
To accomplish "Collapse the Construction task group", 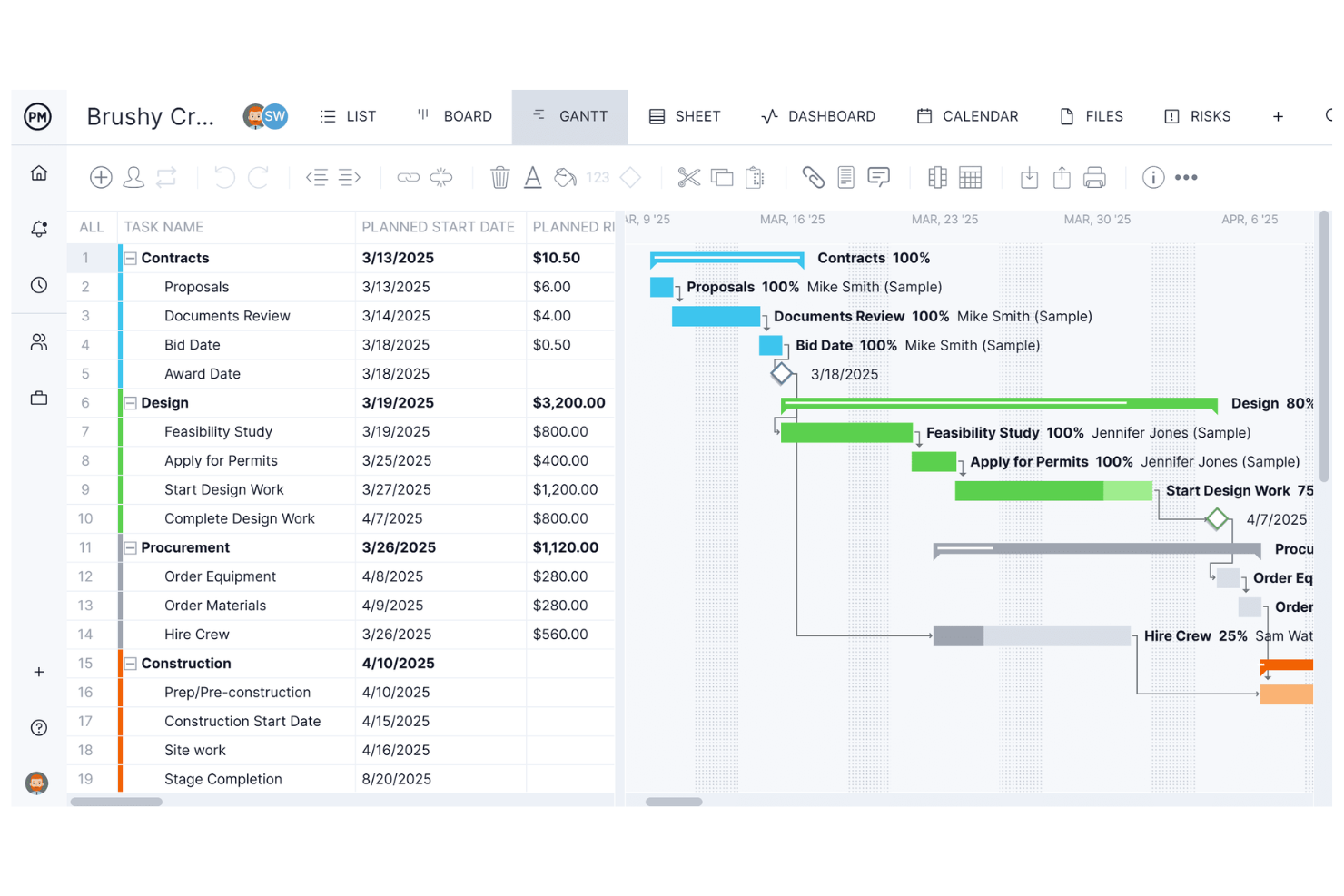I will click(130, 664).
